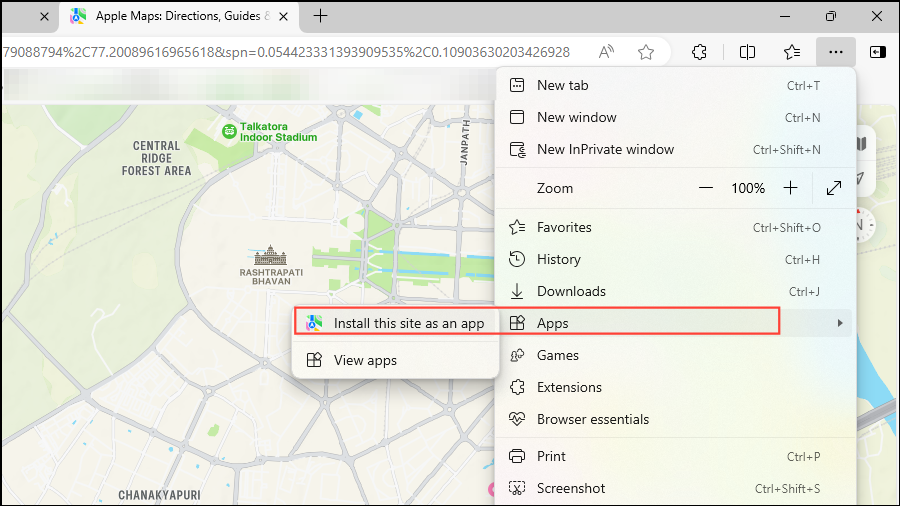Open the Extensions puzzle icon in toolbar
This screenshot has width=900, height=506.
pos(699,52)
